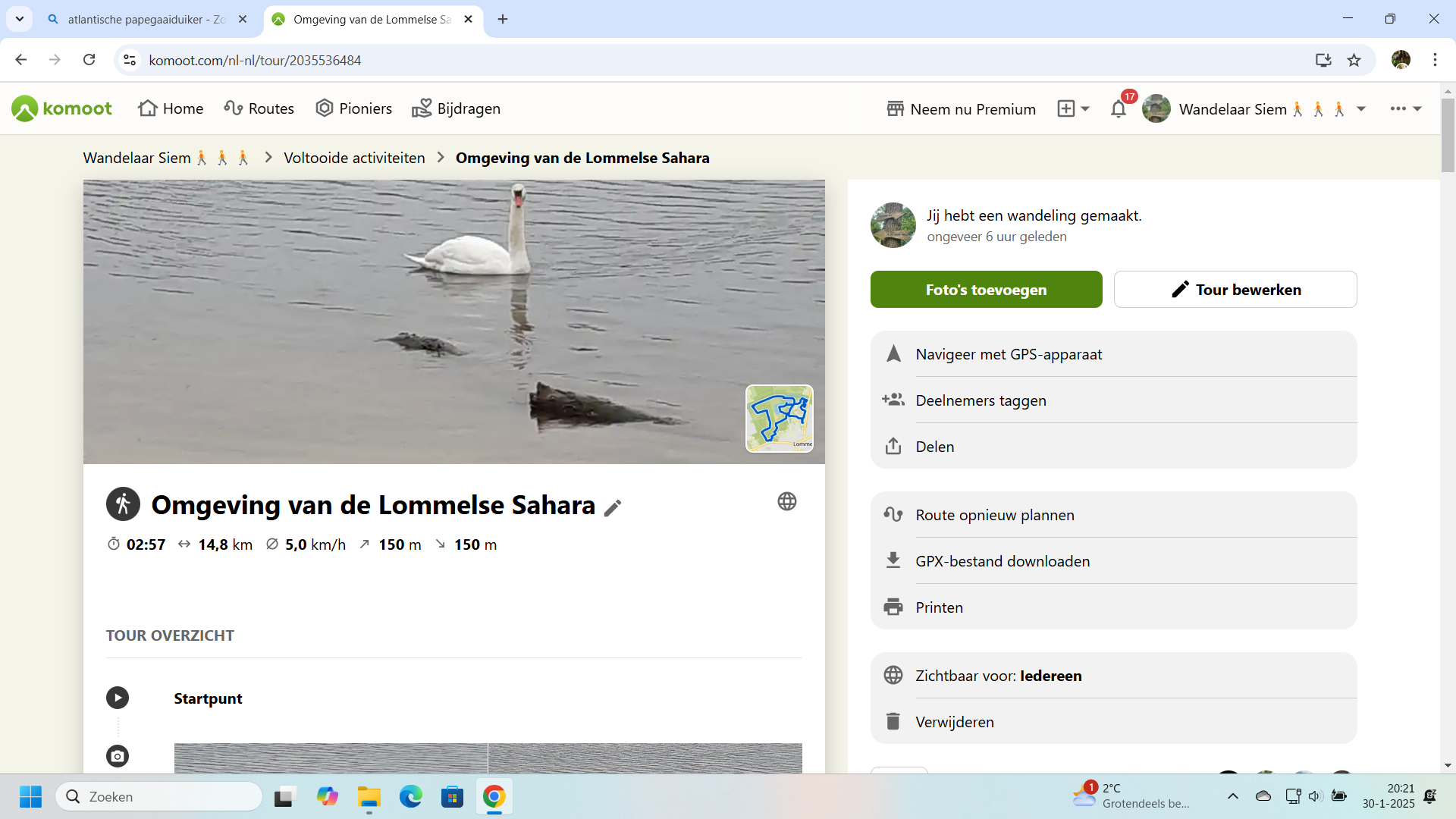Switch to the atlantische papegaaiduiker tab
The height and width of the screenshot is (819, 1456).
coord(144,20)
